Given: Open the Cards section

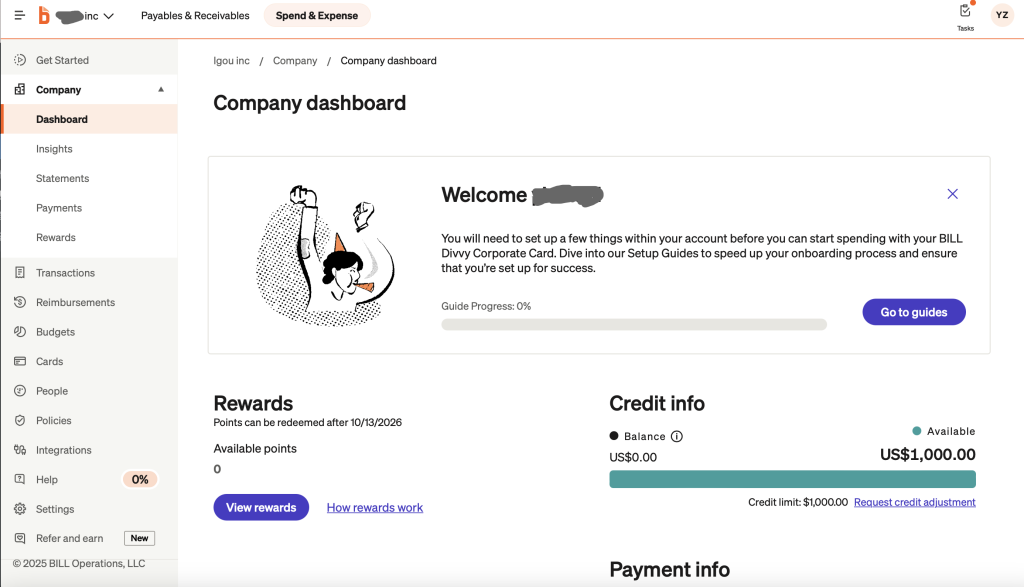Looking at the screenshot, I should (x=49, y=361).
